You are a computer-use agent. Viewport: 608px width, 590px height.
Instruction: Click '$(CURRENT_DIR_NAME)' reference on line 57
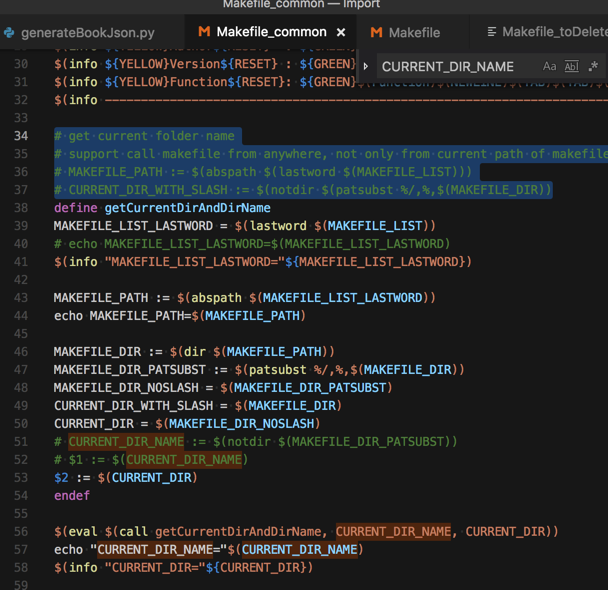pyautogui.click(x=295, y=550)
